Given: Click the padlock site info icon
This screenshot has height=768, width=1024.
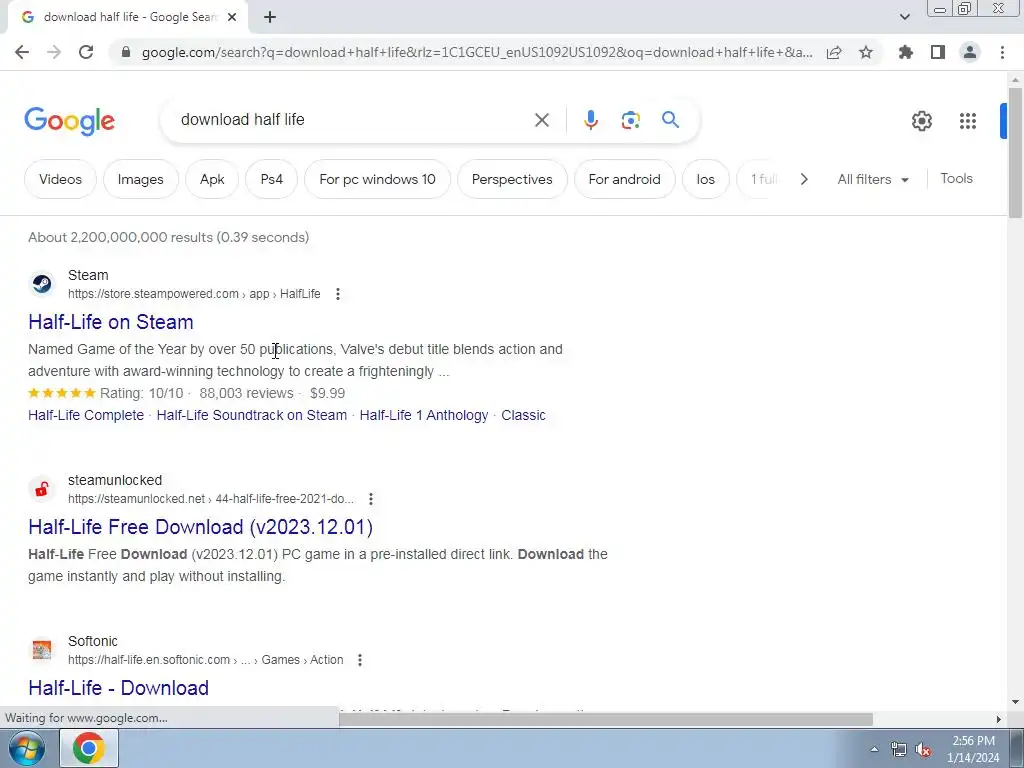Looking at the screenshot, I should pos(126,52).
